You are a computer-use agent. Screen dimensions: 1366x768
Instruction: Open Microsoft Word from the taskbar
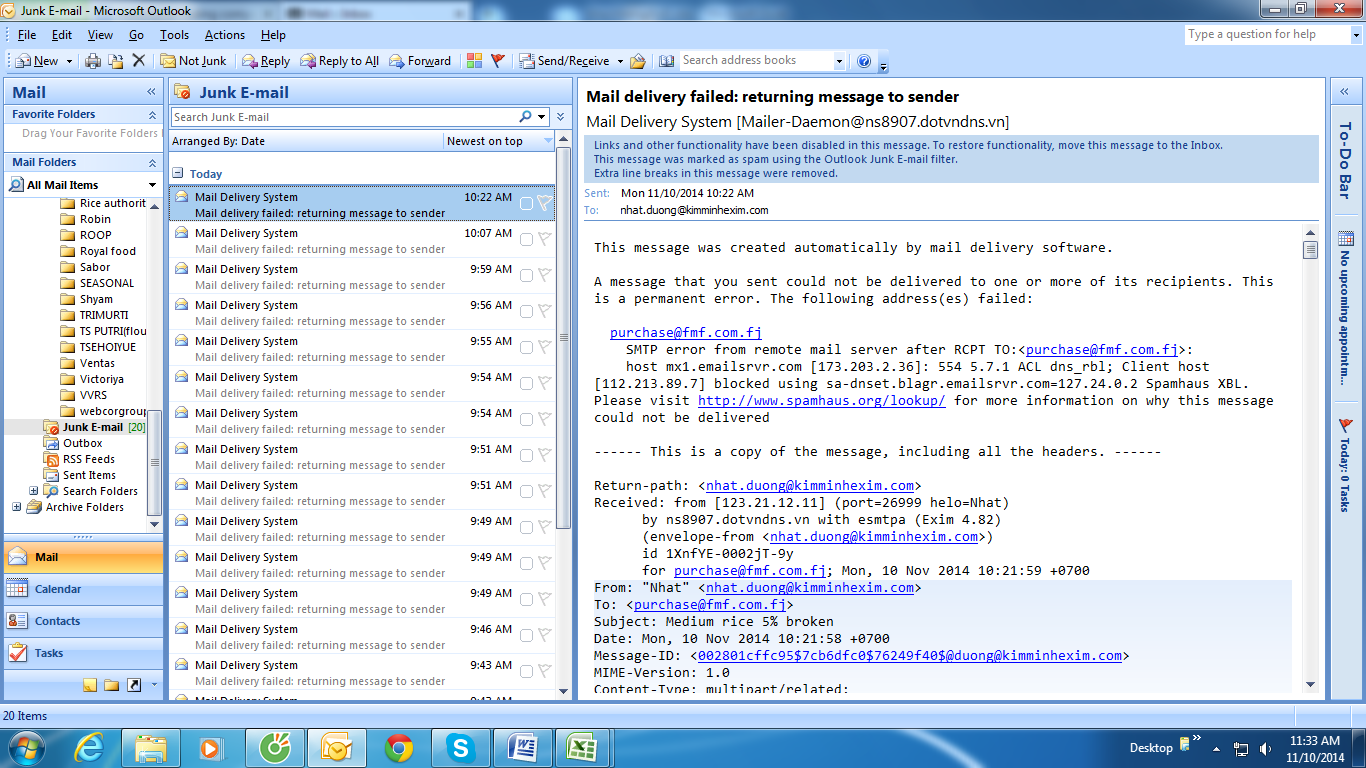tap(523, 747)
